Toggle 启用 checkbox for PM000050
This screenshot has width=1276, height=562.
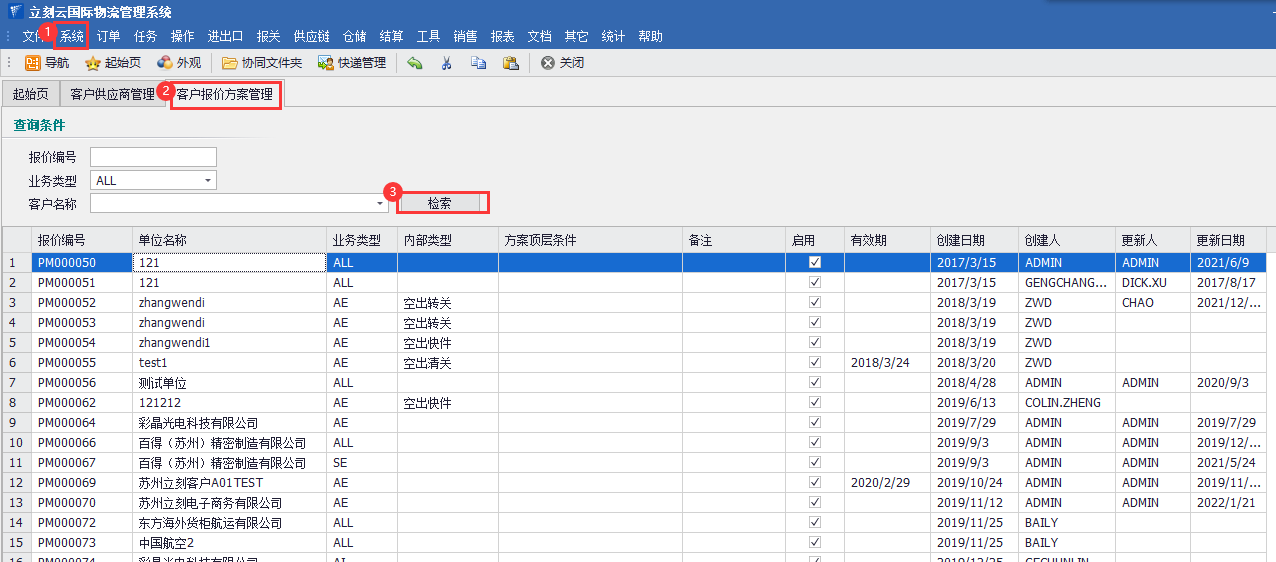tap(815, 262)
